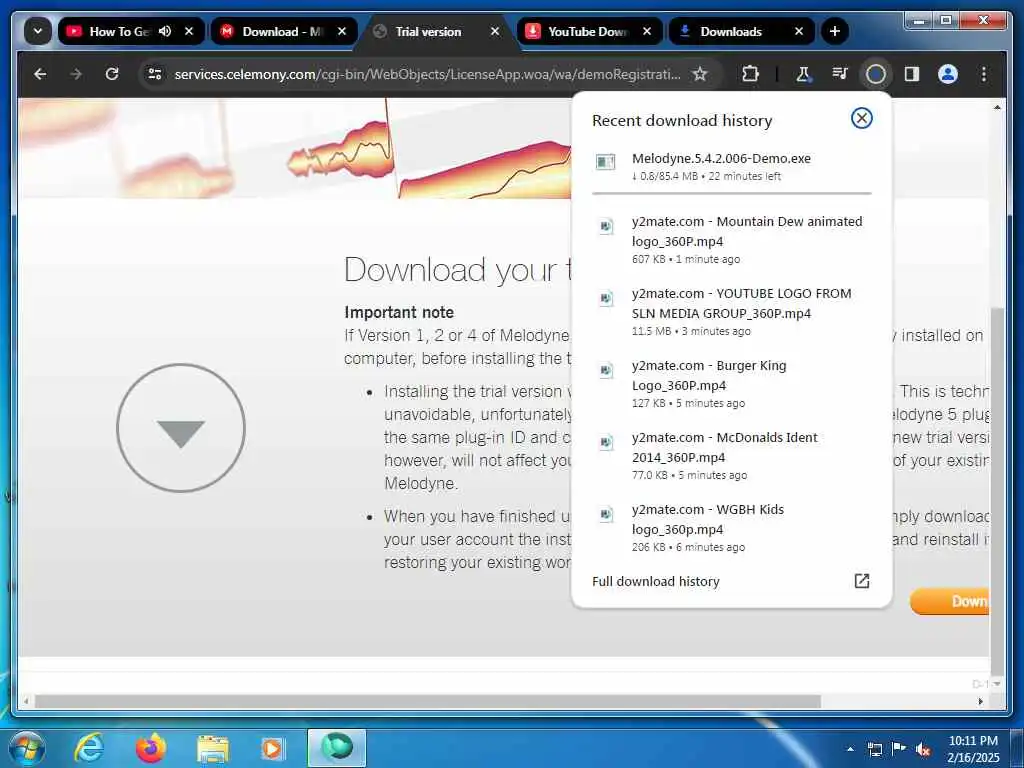Screen dimensions: 1024x768
Task: Open Action Center flag tray icon
Action: click(x=899, y=749)
